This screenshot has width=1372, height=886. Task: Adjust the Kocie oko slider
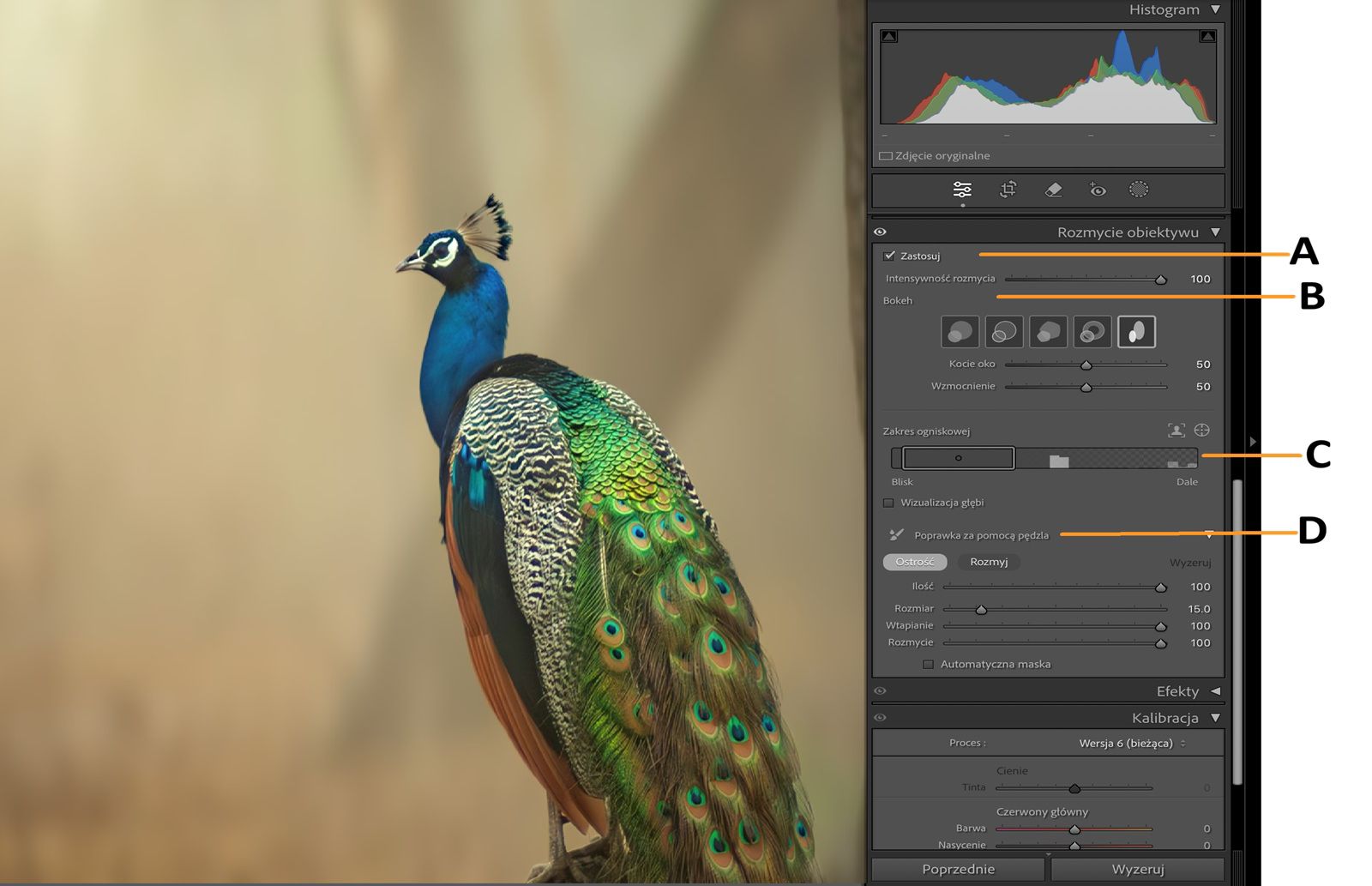point(1086,365)
